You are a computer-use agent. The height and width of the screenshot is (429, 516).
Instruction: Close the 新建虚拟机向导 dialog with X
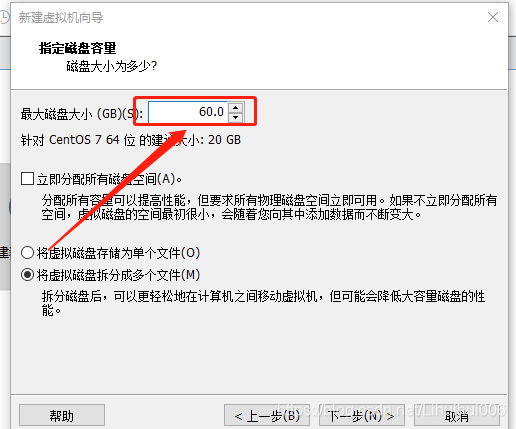pyautogui.click(x=493, y=17)
